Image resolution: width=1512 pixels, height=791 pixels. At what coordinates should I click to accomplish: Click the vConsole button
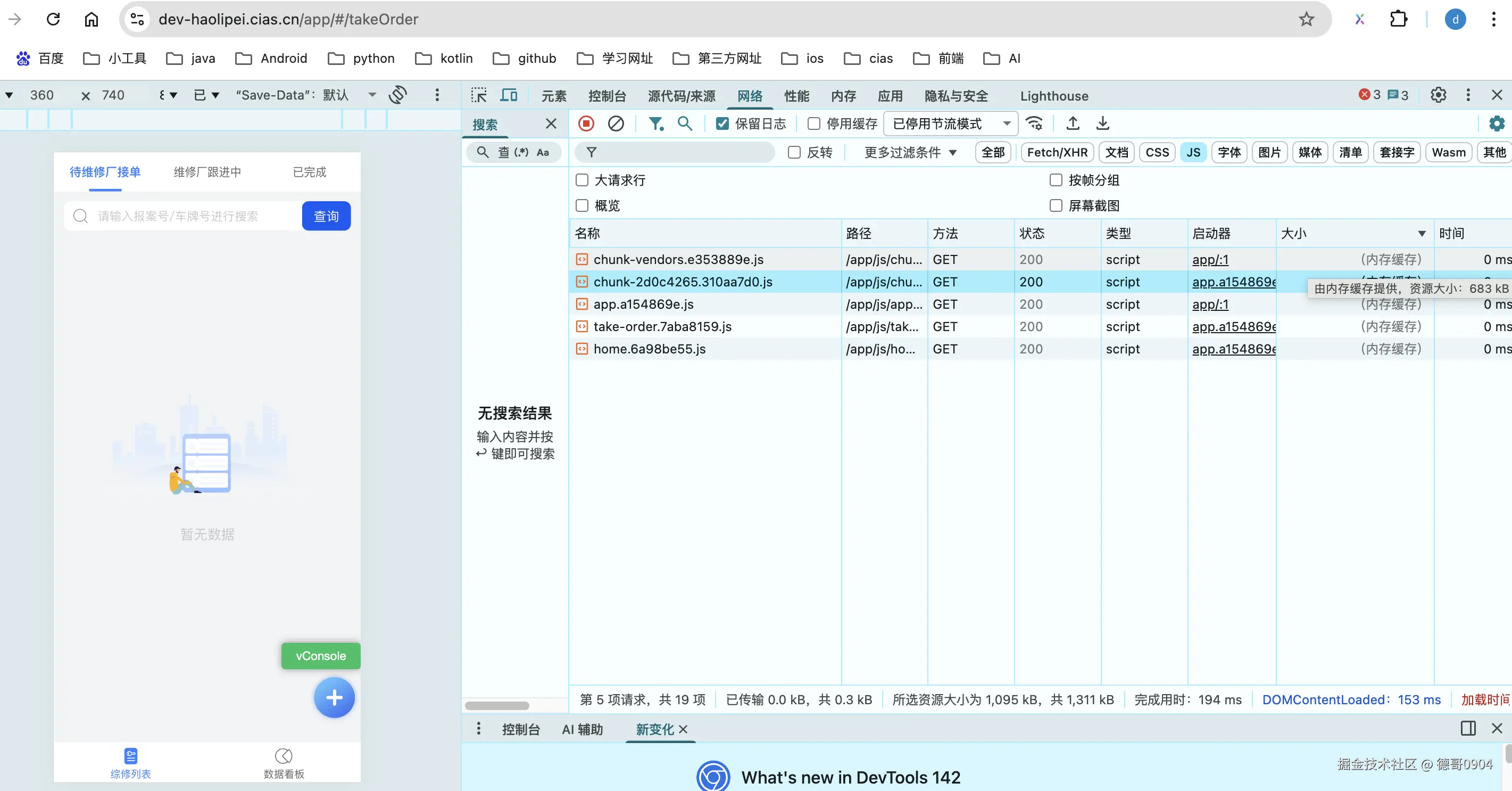pyautogui.click(x=320, y=655)
